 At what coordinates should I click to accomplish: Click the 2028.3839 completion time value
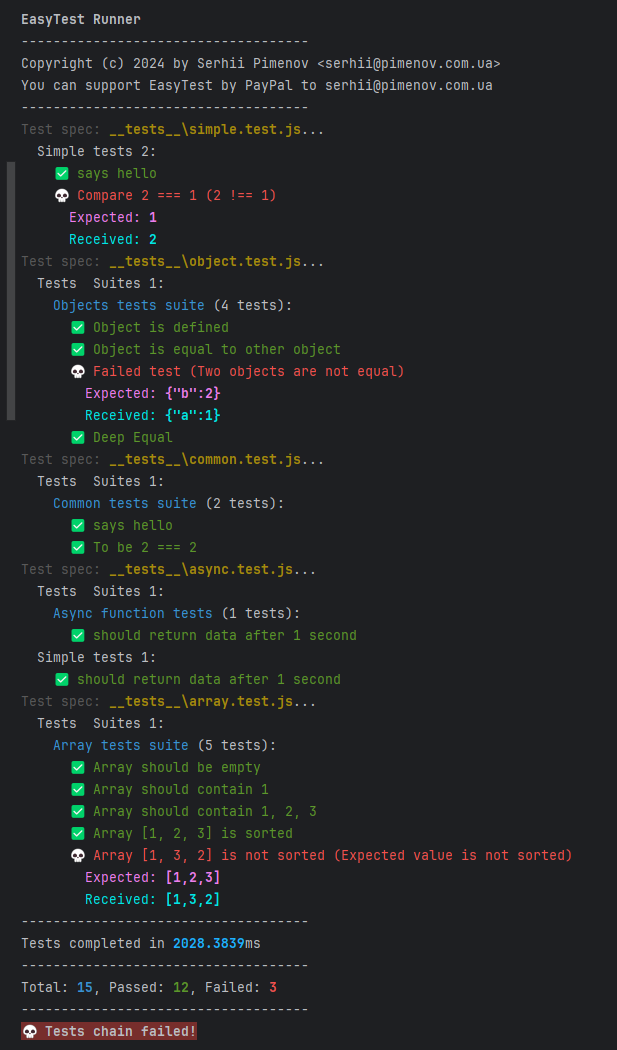pos(208,944)
